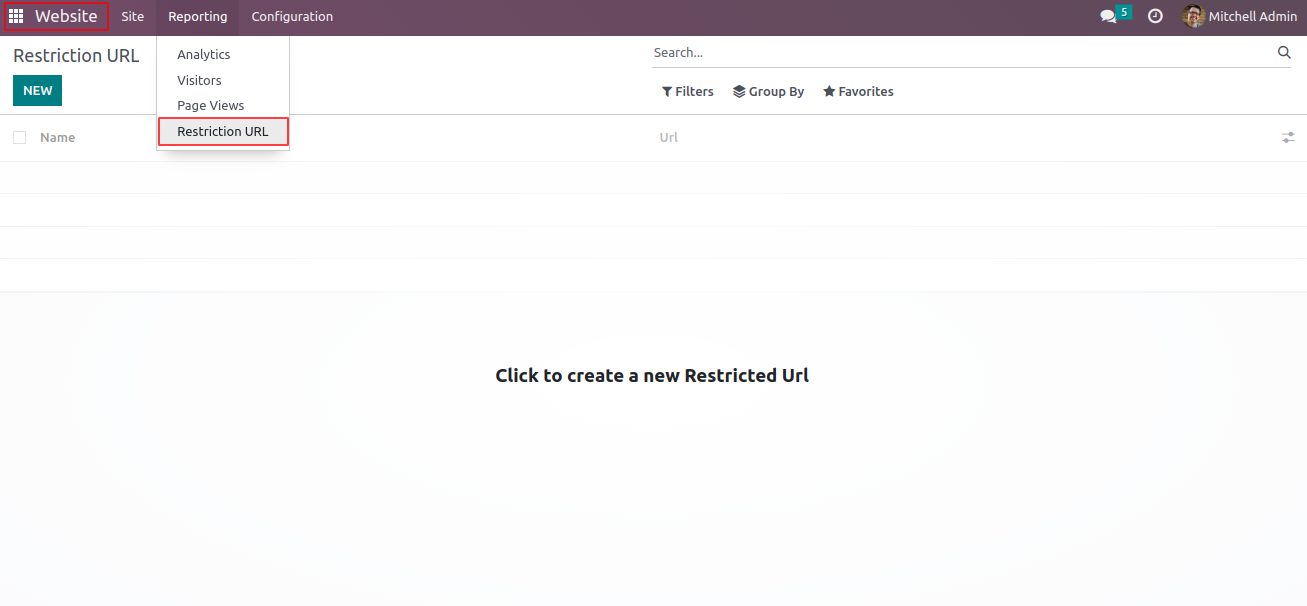1307x606 pixels.
Task: Click Mitchell Admin avatar
Action: 1193,17
